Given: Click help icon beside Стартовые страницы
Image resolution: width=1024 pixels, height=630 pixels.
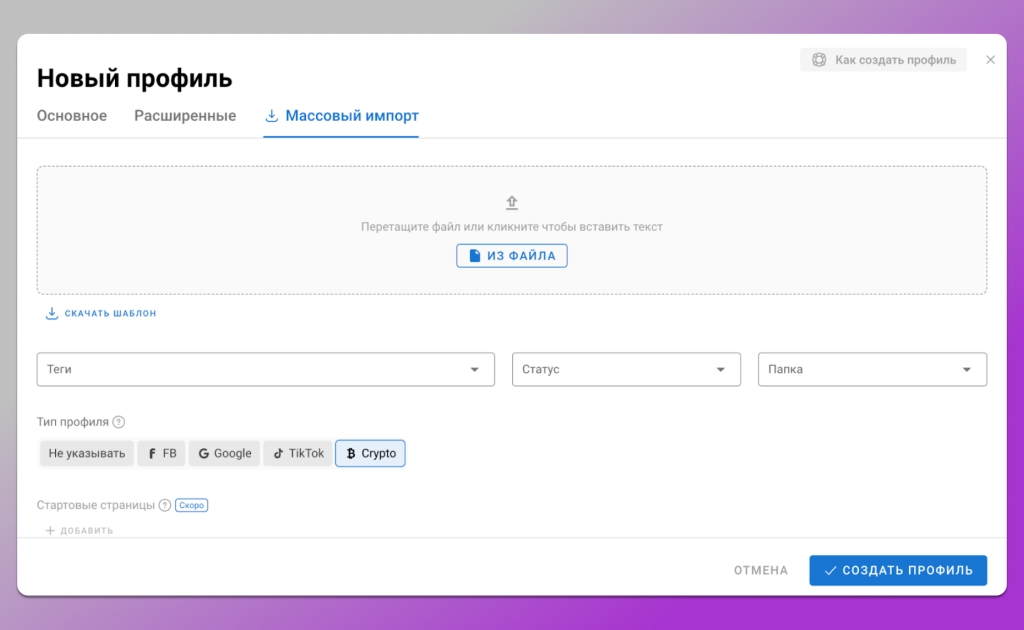Looking at the screenshot, I should [165, 505].
